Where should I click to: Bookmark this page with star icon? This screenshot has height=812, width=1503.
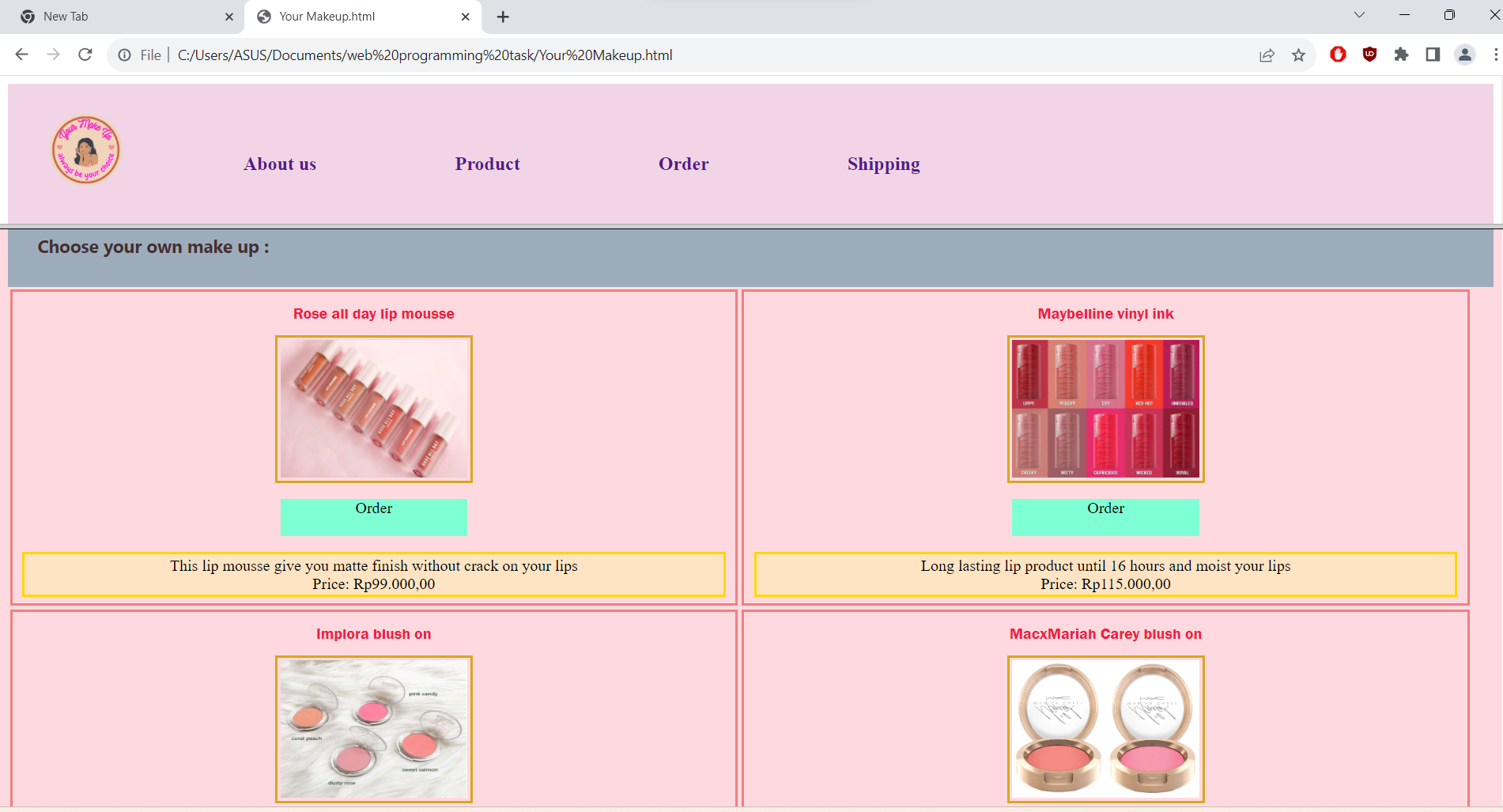[x=1298, y=55]
